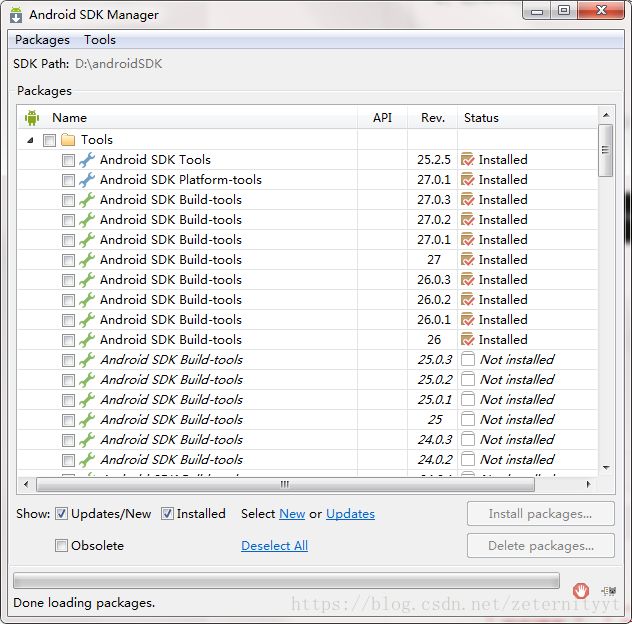Click 'Installed' status for rev 27.0.2

pos(503,220)
